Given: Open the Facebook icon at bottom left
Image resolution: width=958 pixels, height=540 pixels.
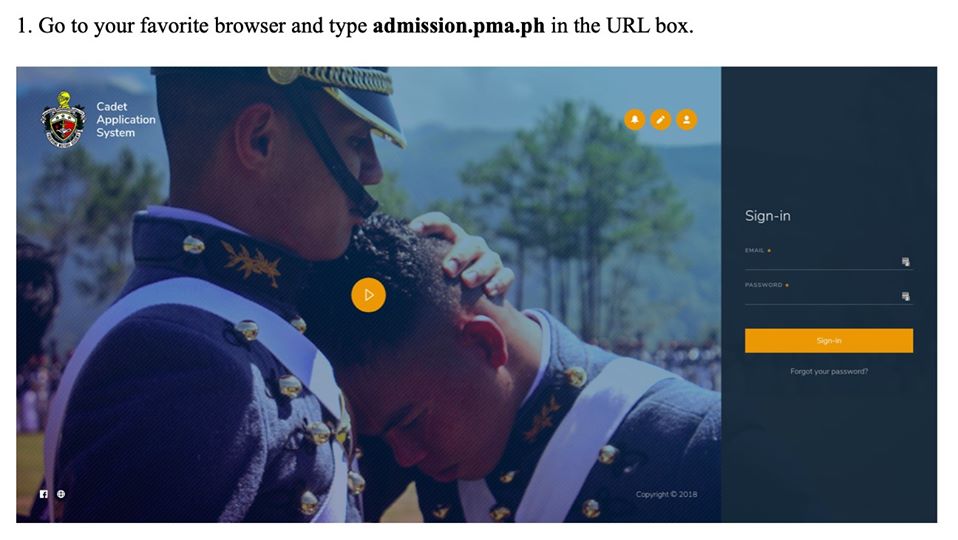Looking at the screenshot, I should click(x=43, y=494).
